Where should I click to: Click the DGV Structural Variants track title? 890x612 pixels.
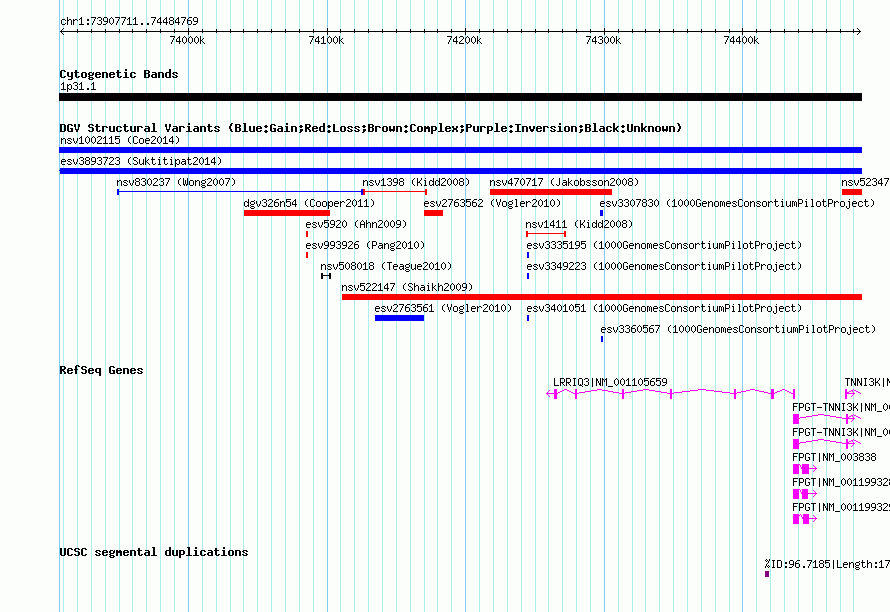370,128
